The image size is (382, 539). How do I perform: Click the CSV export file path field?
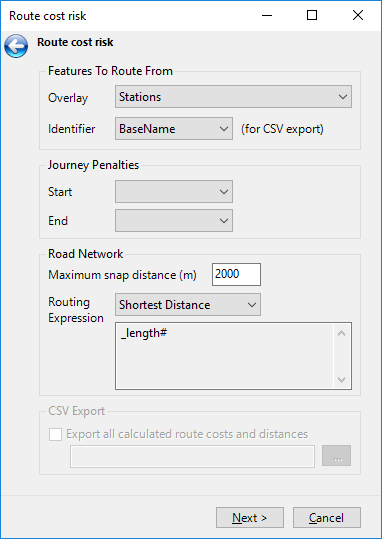pyautogui.click(x=192, y=456)
